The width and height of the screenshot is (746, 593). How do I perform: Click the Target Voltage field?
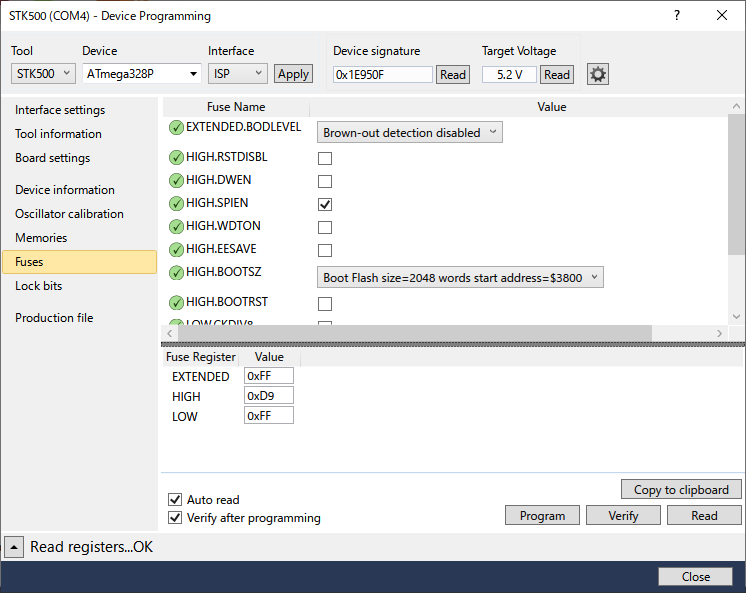[x=509, y=75]
